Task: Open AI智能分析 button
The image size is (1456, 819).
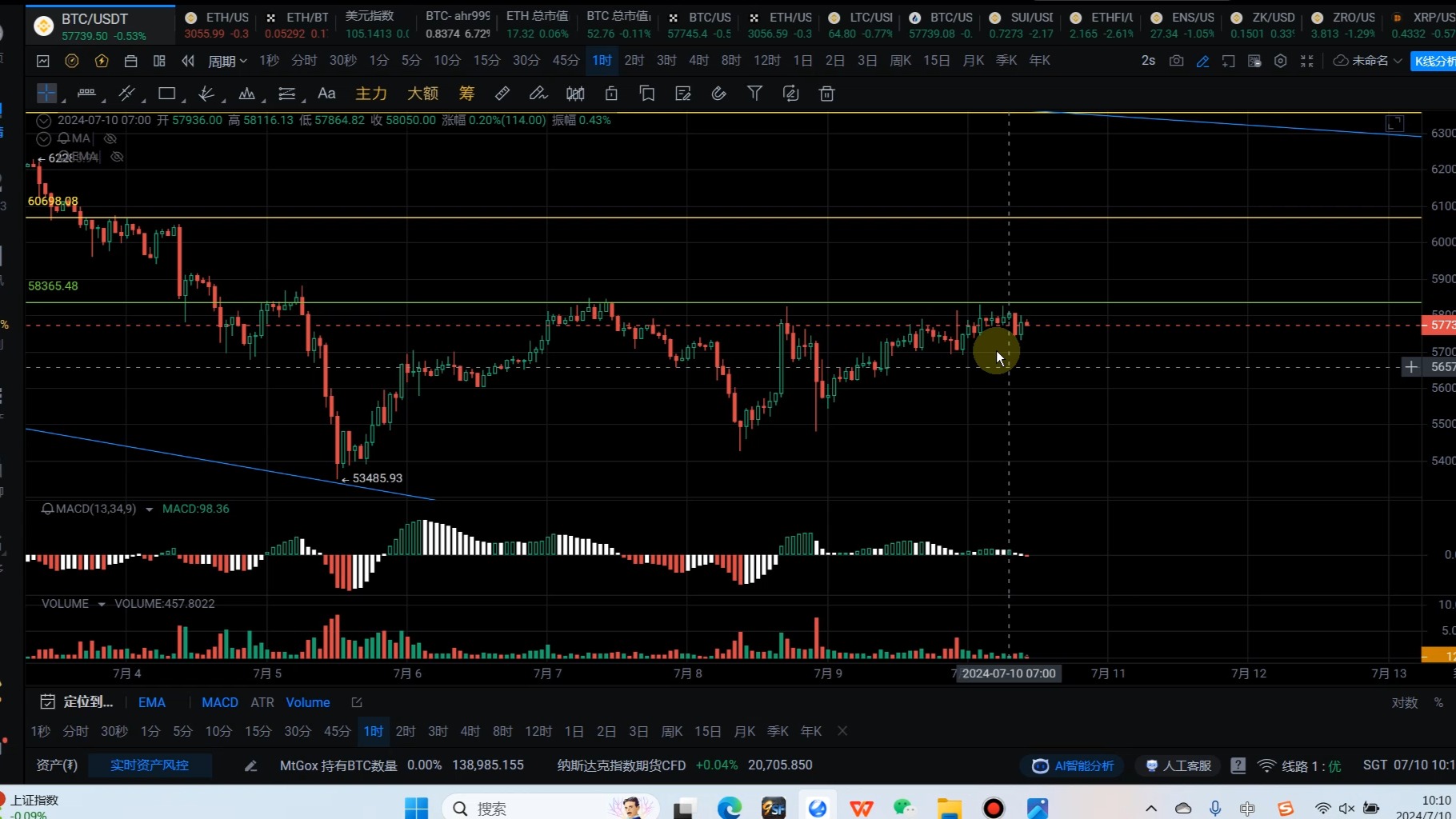Action: pos(1072,765)
